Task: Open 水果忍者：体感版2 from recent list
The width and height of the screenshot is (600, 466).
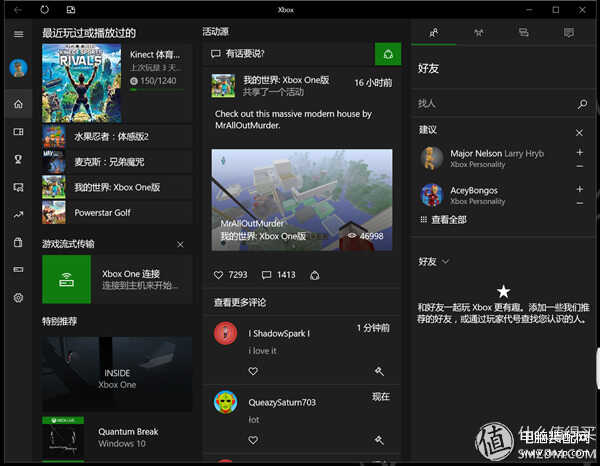Action: click(x=117, y=137)
